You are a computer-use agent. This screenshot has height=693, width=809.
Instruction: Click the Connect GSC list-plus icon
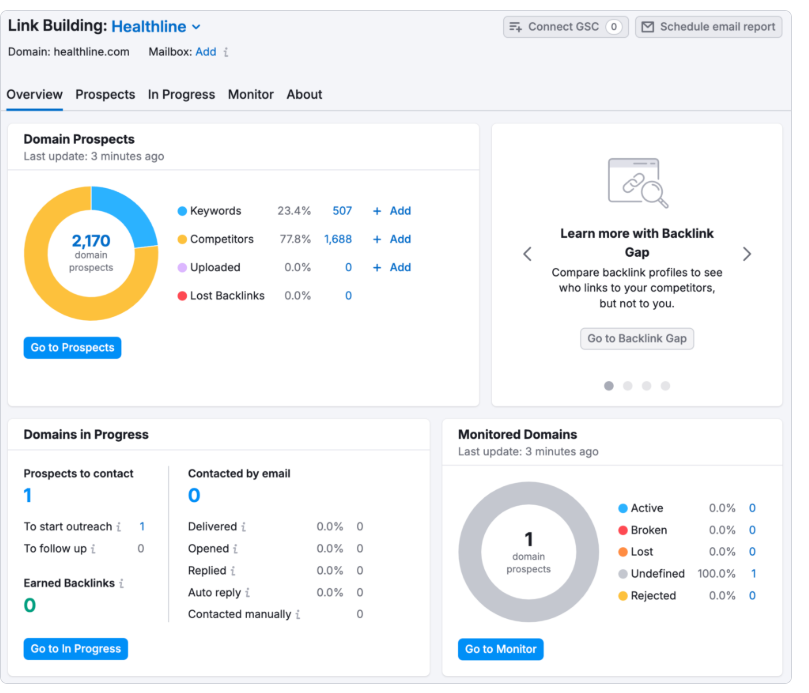[x=515, y=27]
